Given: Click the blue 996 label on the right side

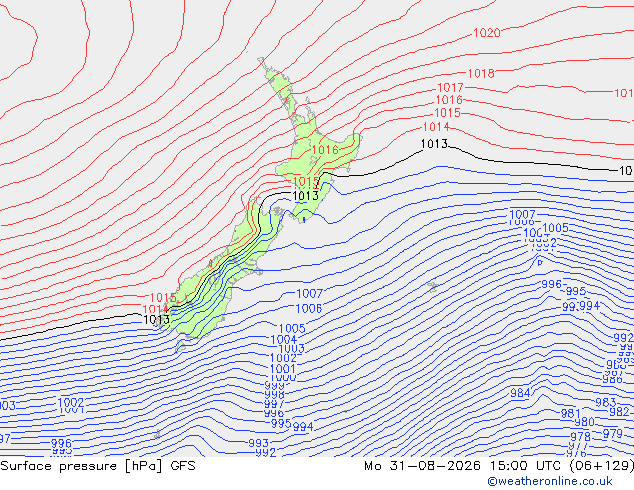Looking at the screenshot, I should [x=552, y=284].
